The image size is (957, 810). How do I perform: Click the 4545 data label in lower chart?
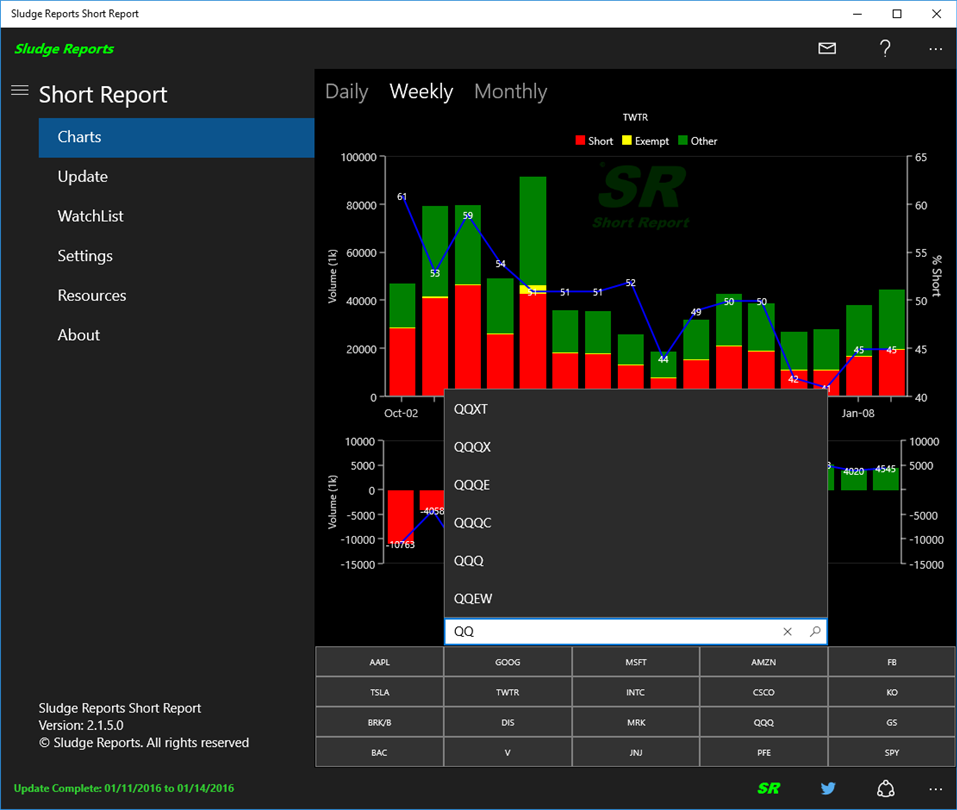pyautogui.click(x=886, y=469)
